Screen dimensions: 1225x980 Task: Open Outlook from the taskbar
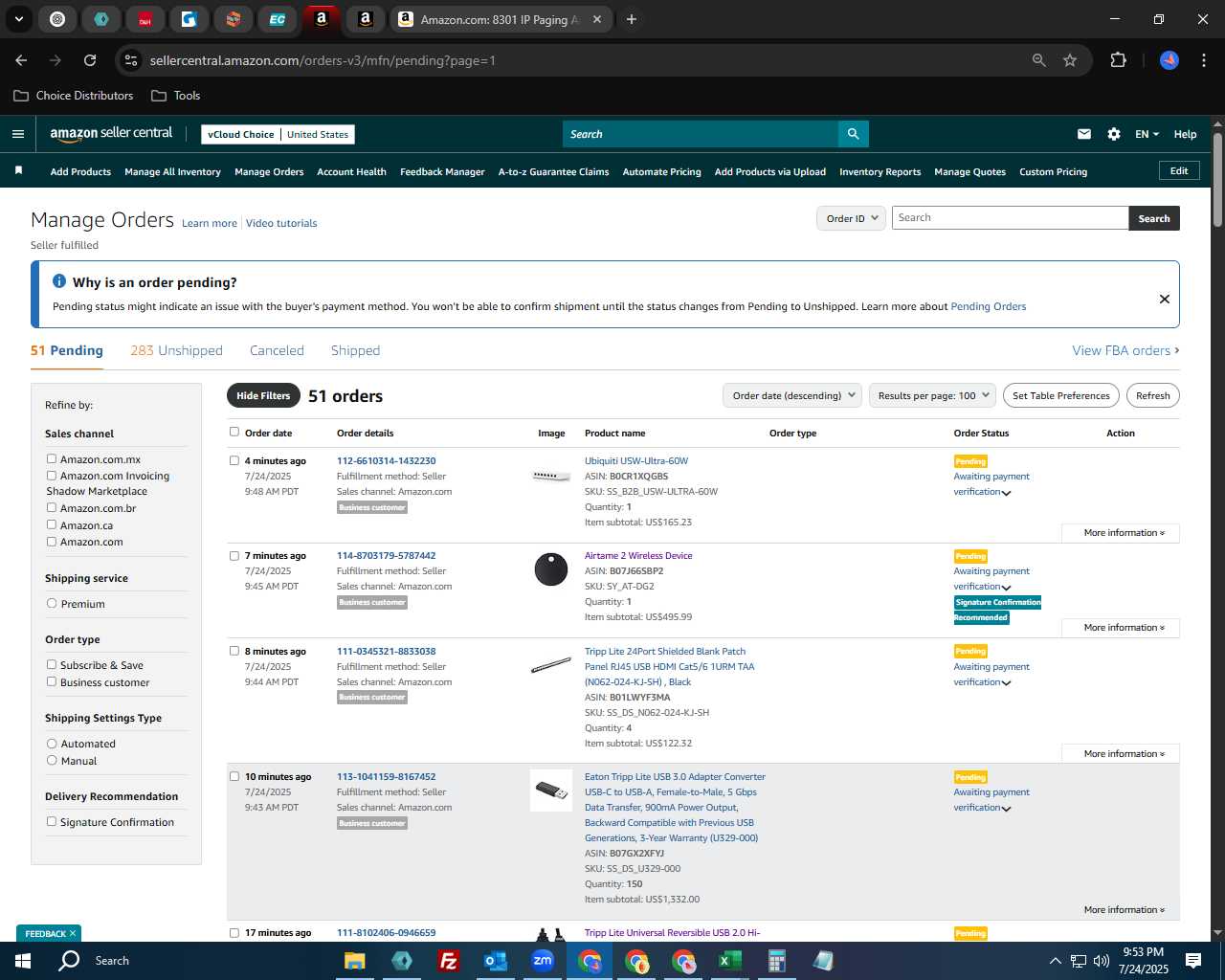pos(495,961)
